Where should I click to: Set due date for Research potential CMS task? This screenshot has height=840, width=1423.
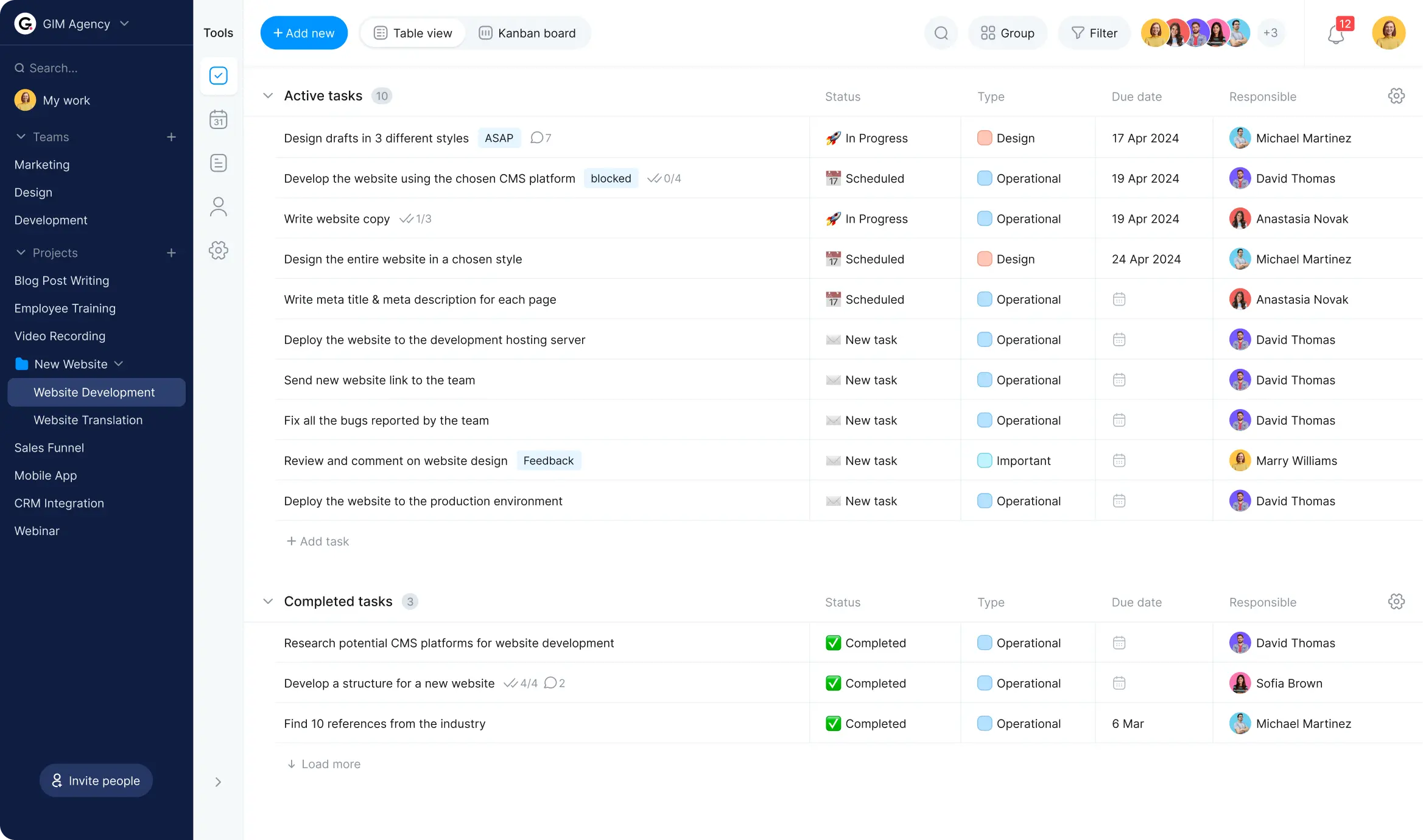[1119, 643]
